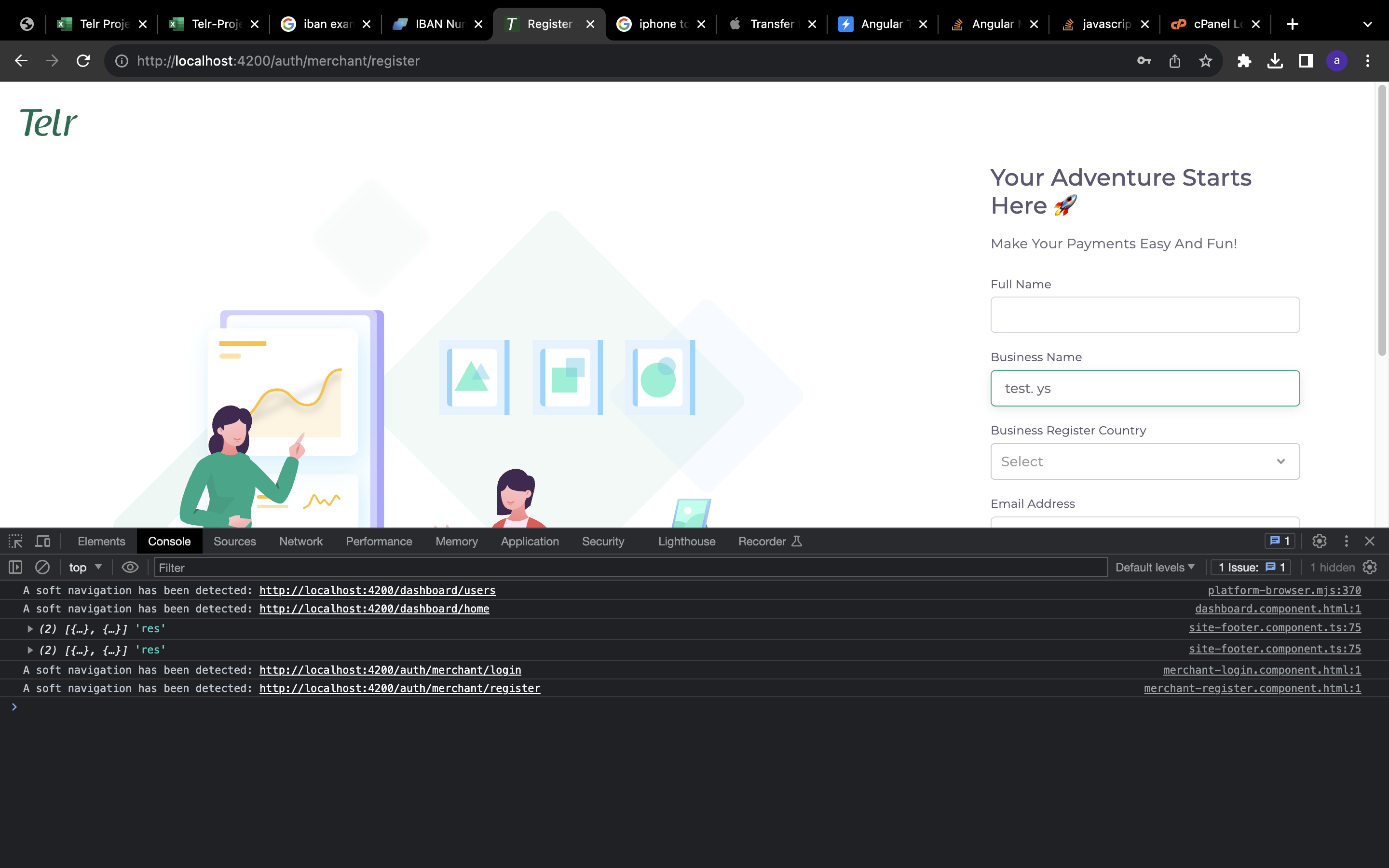Open Business Register Country select
1389x868 pixels.
click(x=1145, y=461)
